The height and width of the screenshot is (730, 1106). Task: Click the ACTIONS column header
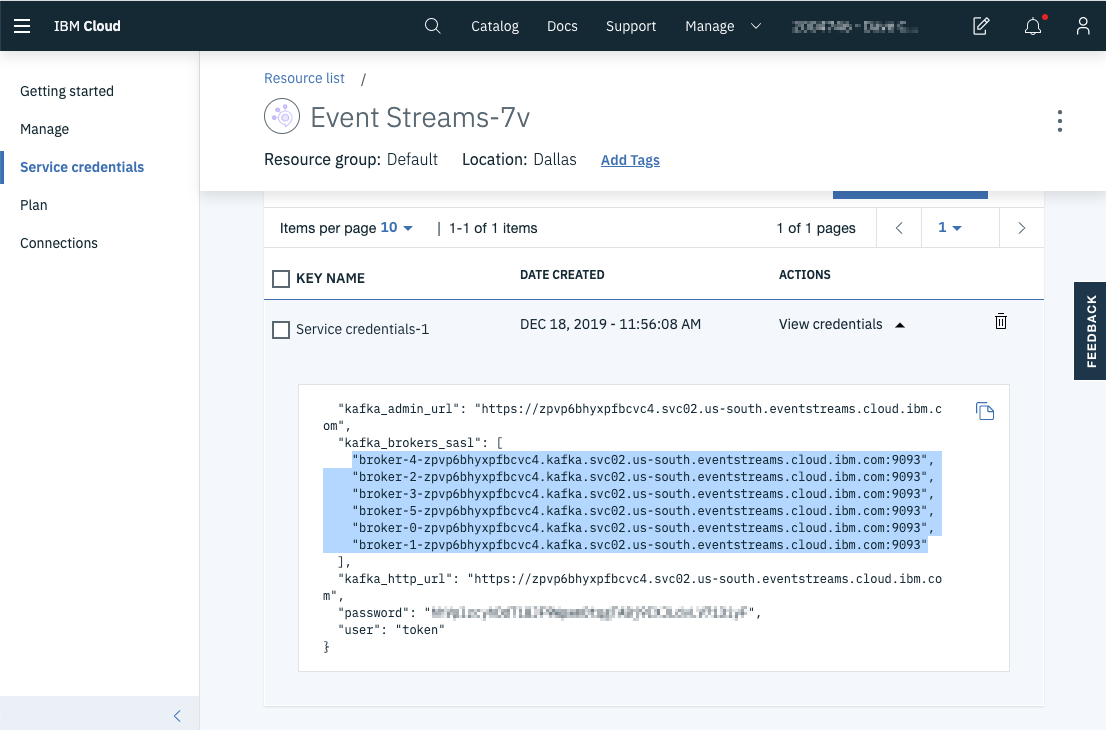(804, 275)
